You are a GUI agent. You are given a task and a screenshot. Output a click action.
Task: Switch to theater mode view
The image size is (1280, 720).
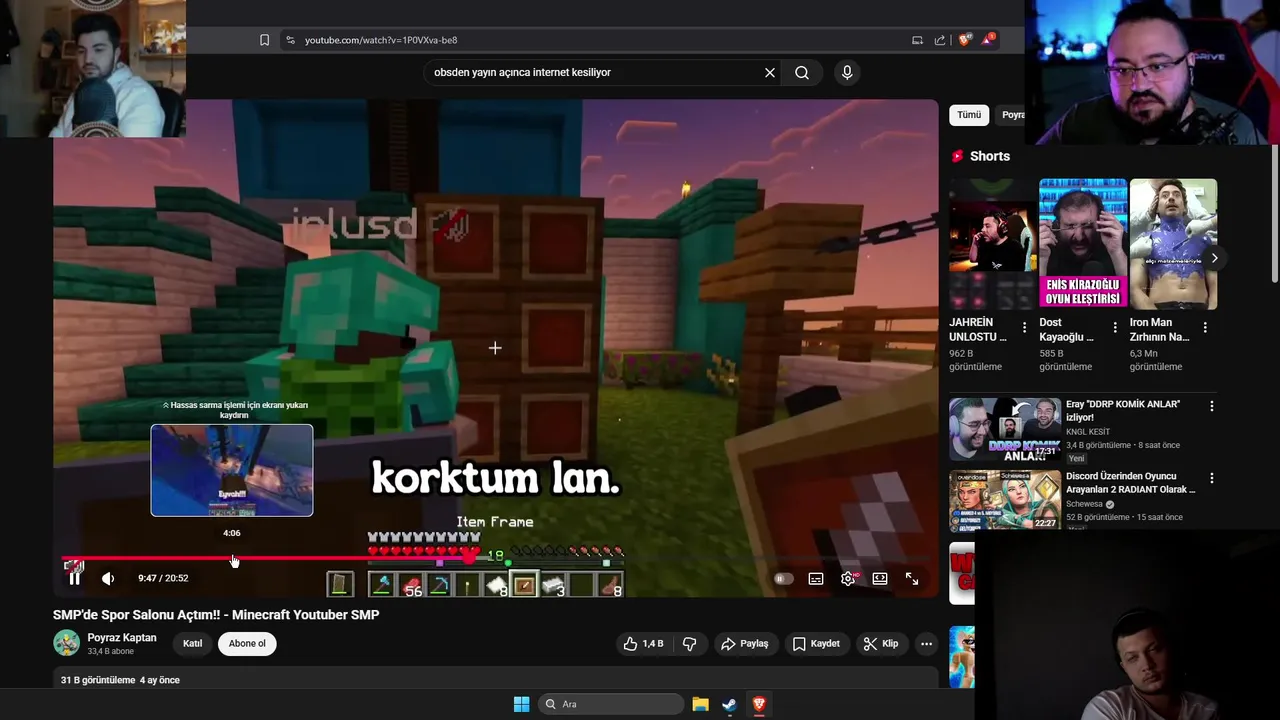pos(880,578)
